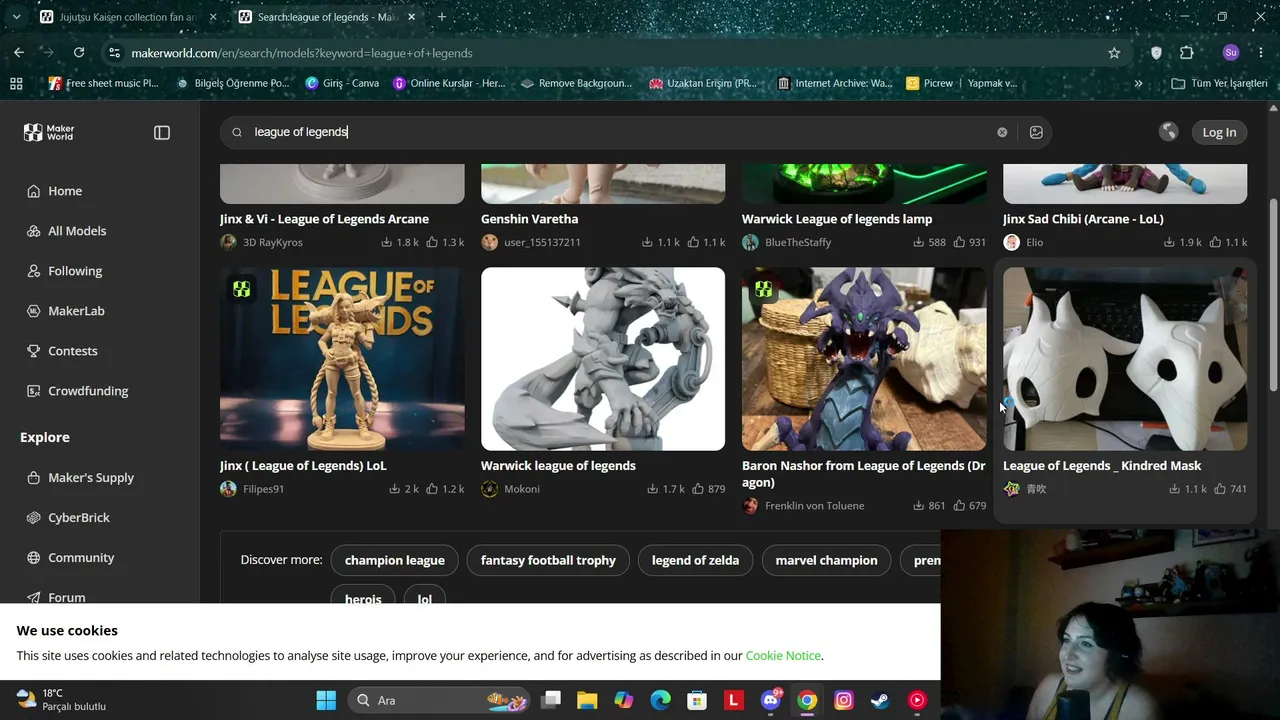Like the Baron Nashor model
The height and width of the screenshot is (720, 1280).
[x=959, y=506]
